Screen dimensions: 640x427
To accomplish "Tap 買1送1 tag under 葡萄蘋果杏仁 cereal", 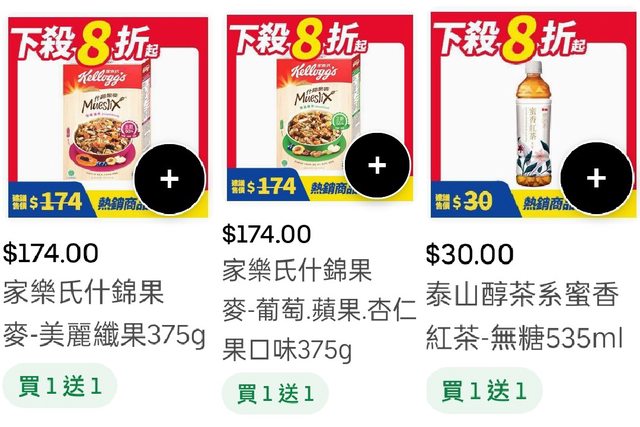I will tap(275, 394).
